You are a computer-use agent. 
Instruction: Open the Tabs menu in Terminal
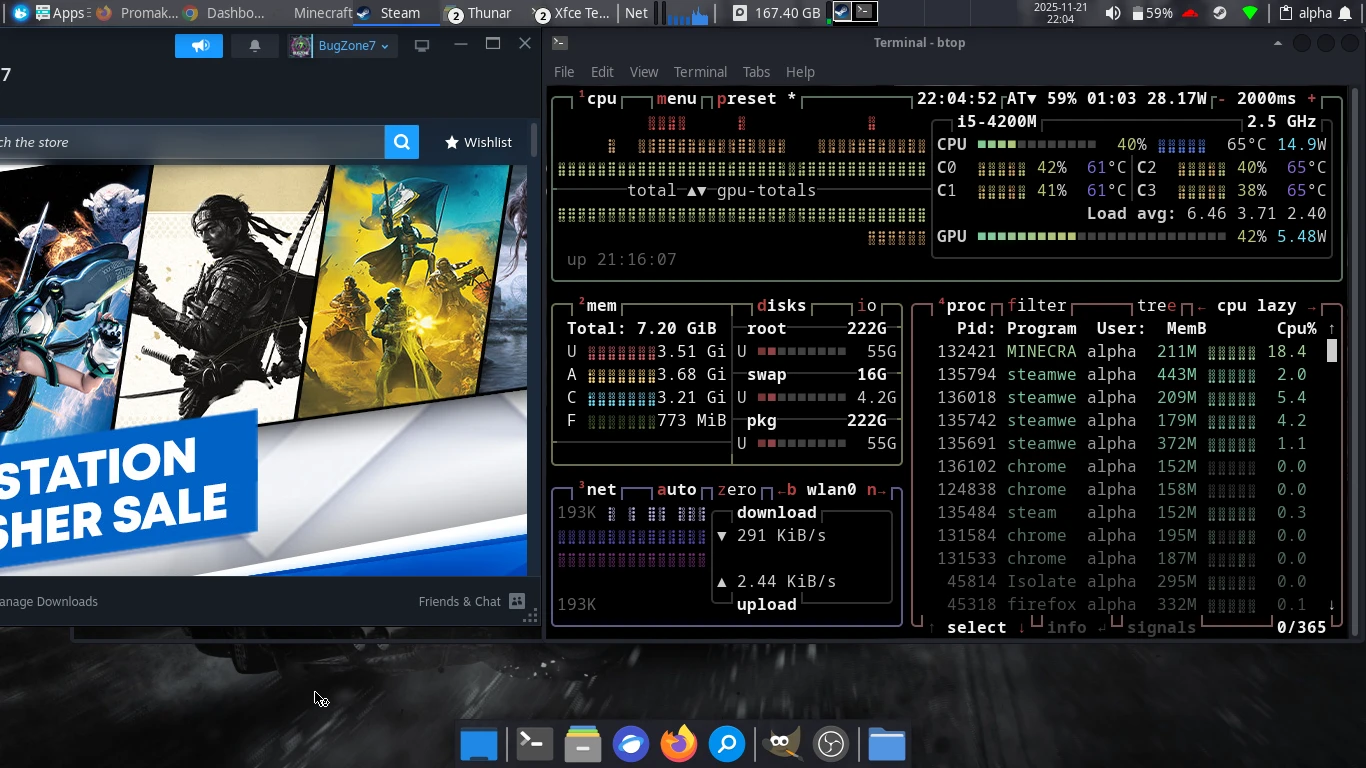click(756, 71)
